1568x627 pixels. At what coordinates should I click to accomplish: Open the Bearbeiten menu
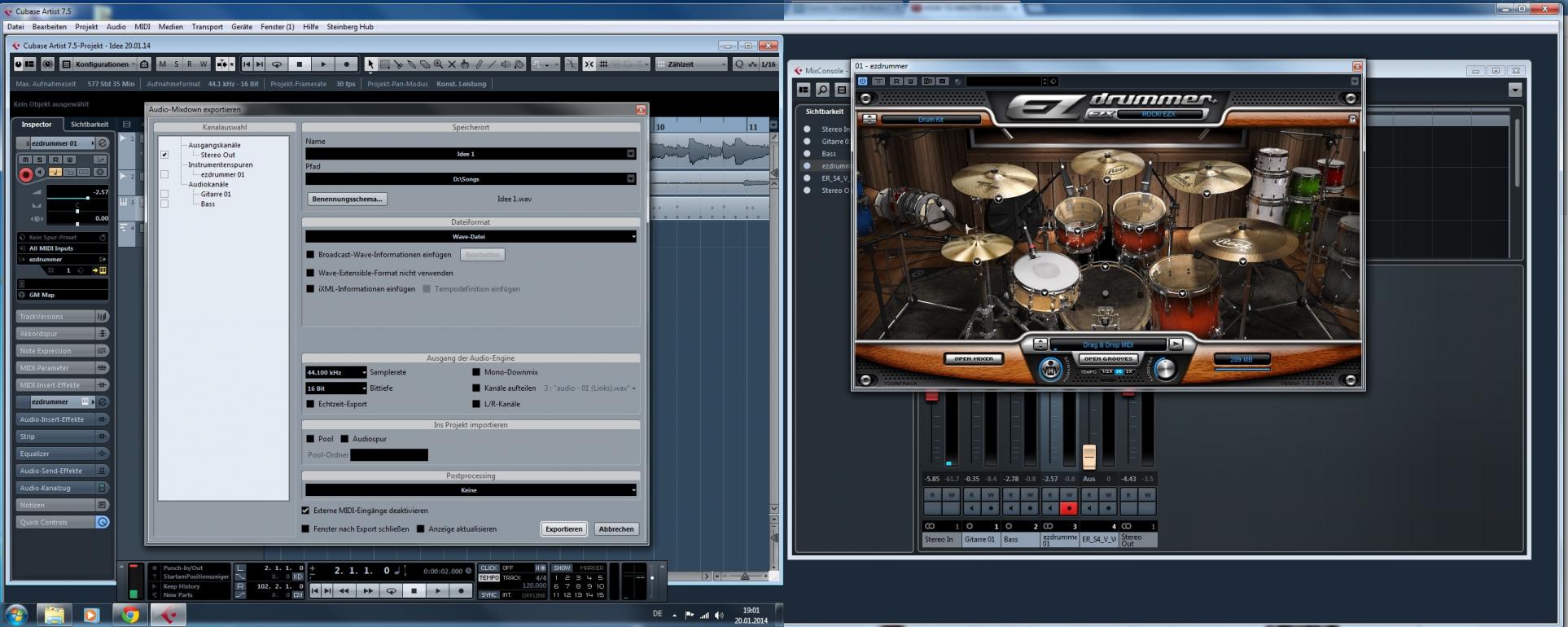click(50, 27)
